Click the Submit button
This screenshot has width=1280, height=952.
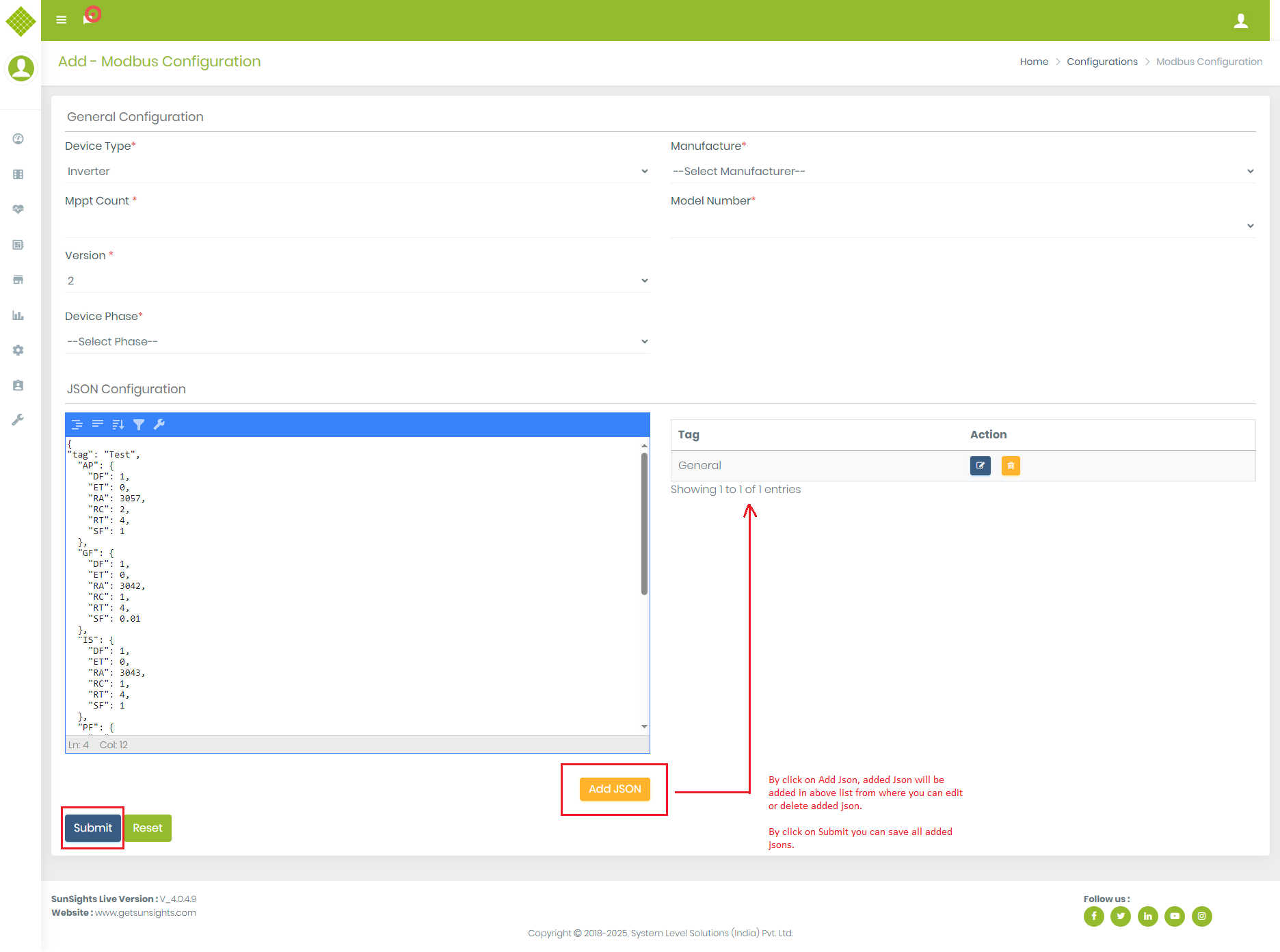(x=93, y=828)
